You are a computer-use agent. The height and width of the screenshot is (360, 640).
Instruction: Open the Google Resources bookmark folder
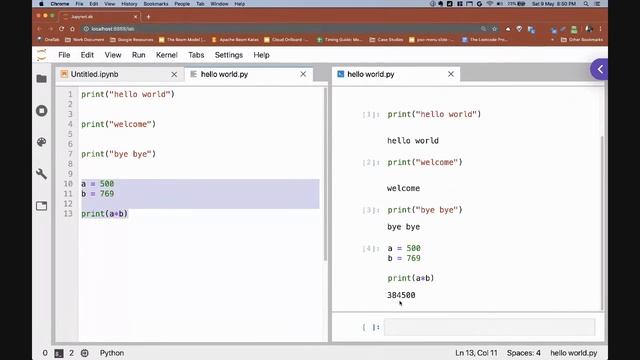pyautogui.click(x=132, y=40)
